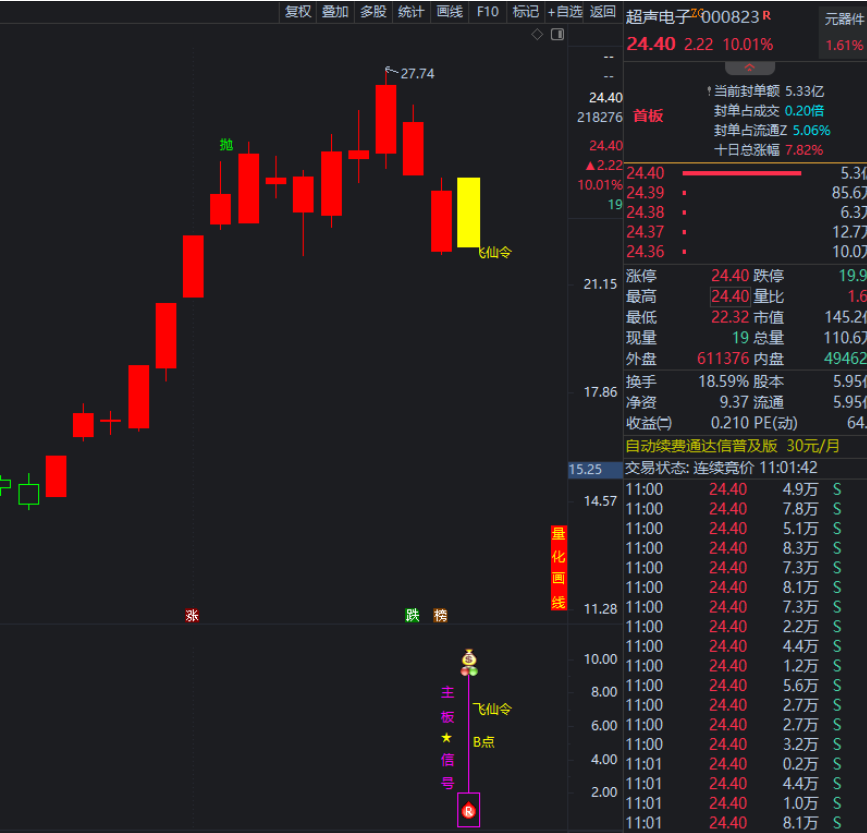This screenshot has width=867, height=833.
Task: Click the B点 signal label
Action: pos(484,742)
